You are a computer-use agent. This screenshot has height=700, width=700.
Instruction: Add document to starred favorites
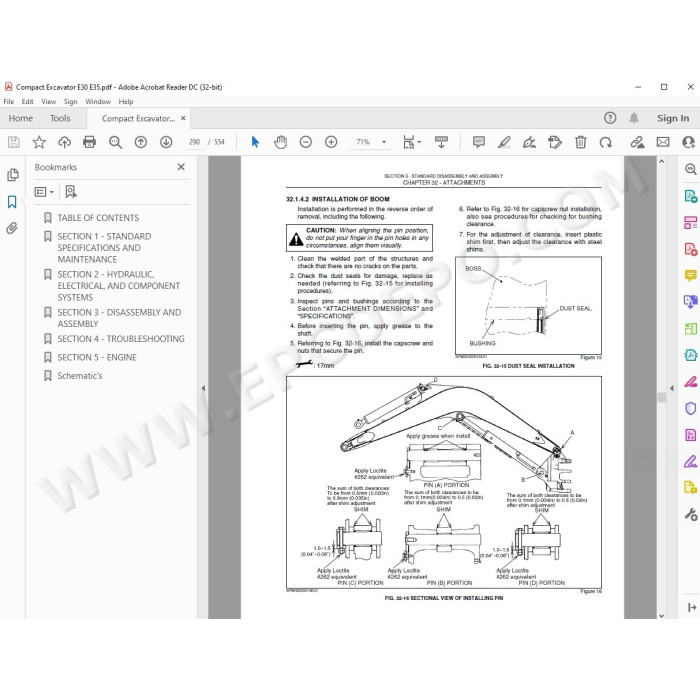pyautogui.click(x=39, y=142)
